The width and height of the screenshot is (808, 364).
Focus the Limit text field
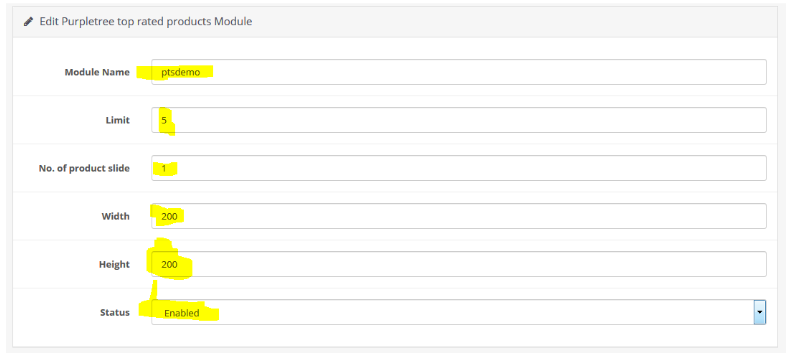click(x=459, y=120)
